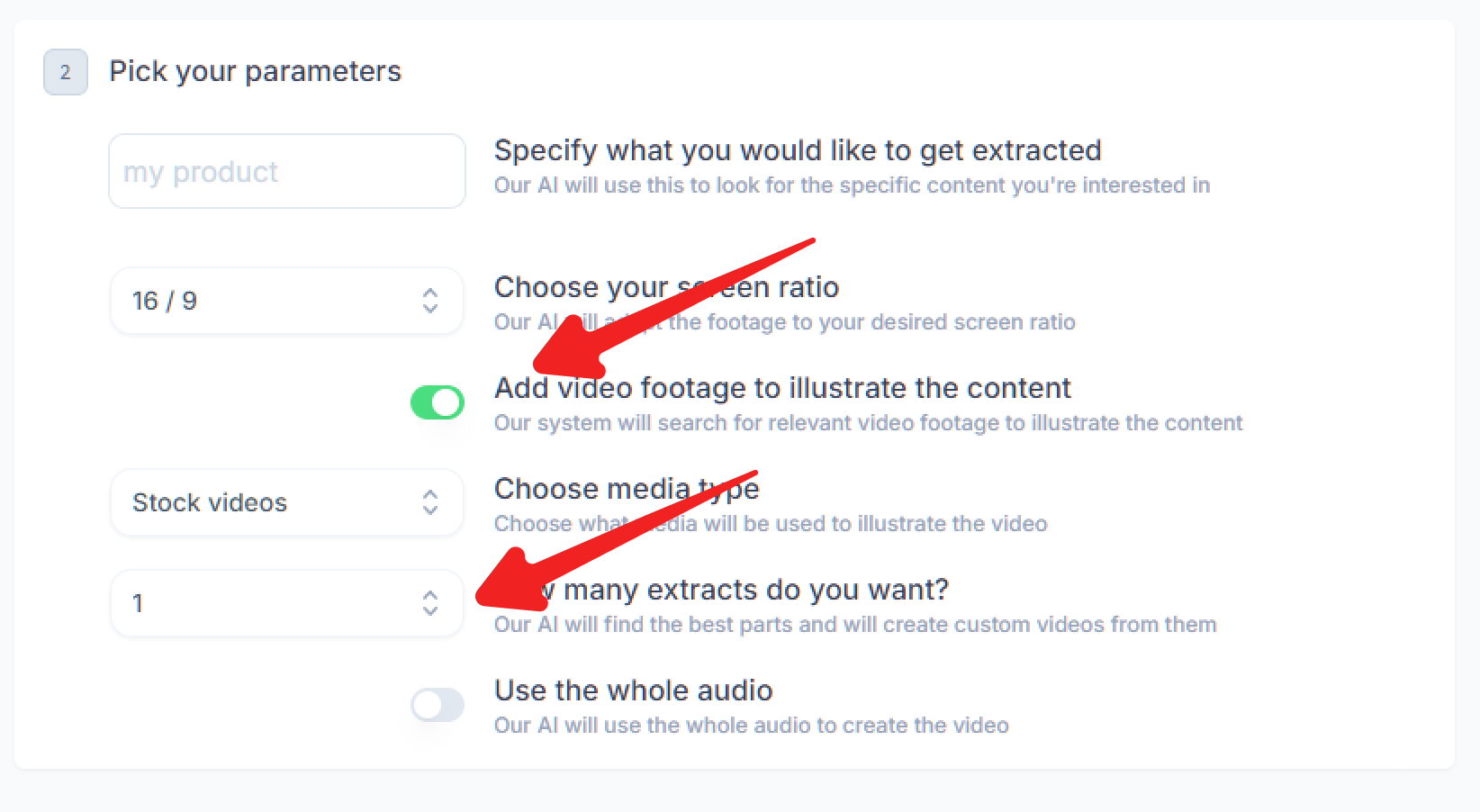The width and height of the screenshot is (1480, 812).
Task: Open the 16 / 9 screen ratio dropdown
Action: coord(270,301)
